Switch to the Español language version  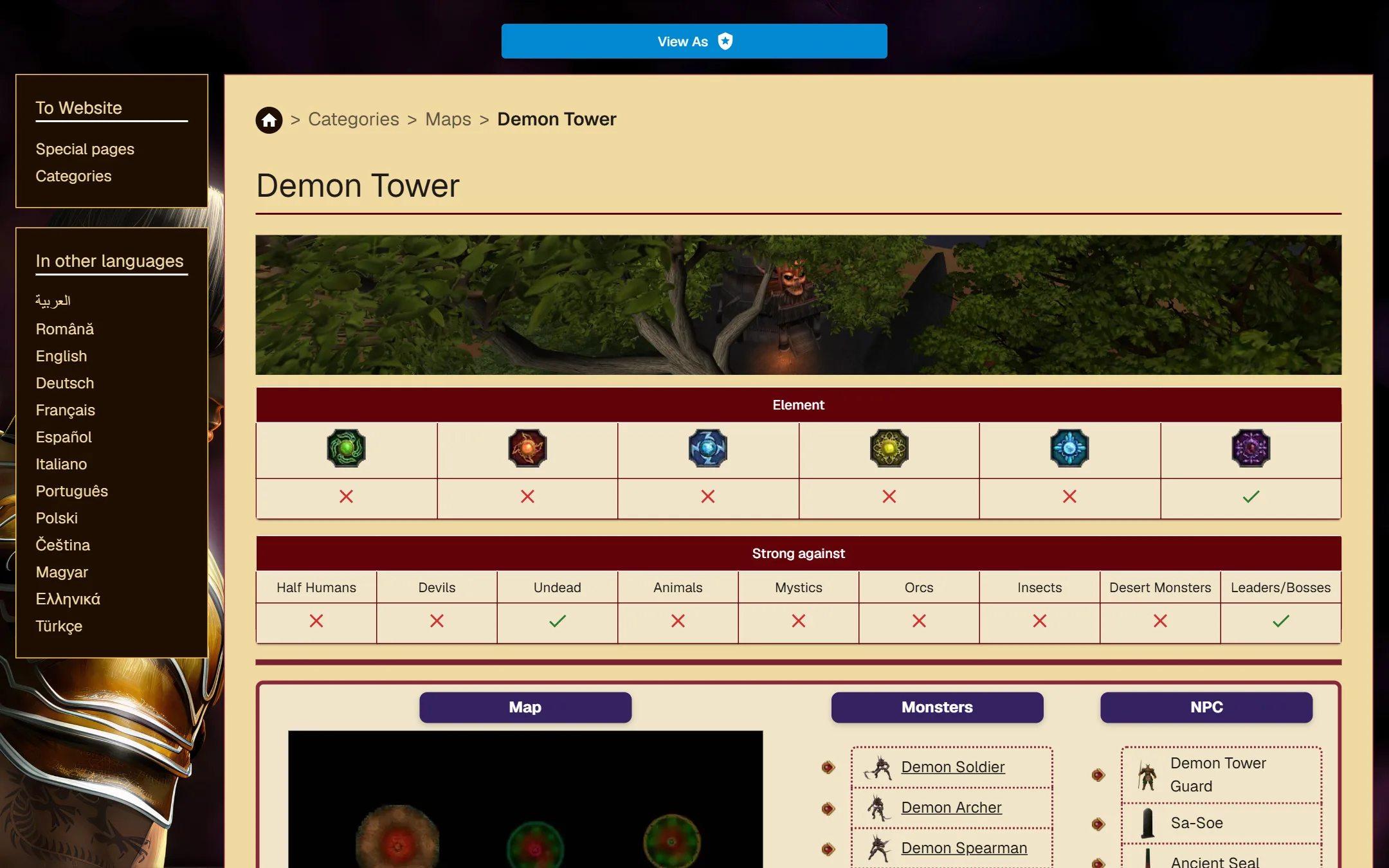tap(64, 437)
